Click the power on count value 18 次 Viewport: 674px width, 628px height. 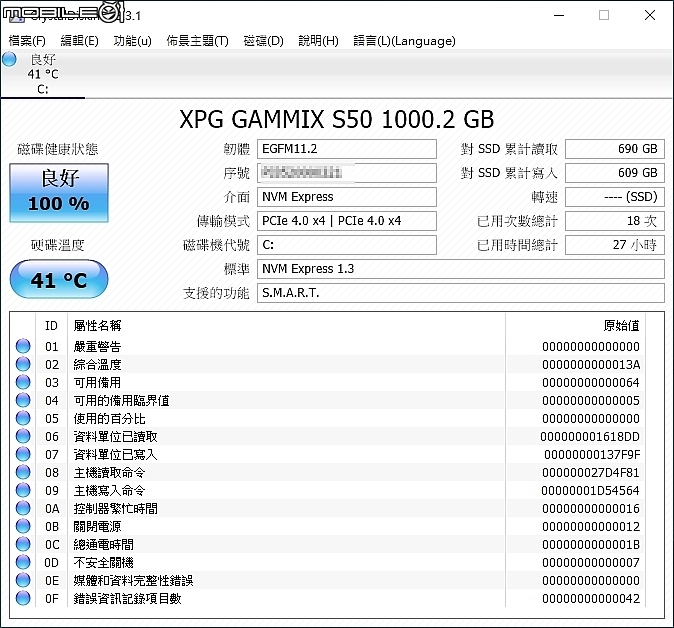[615, 221]
